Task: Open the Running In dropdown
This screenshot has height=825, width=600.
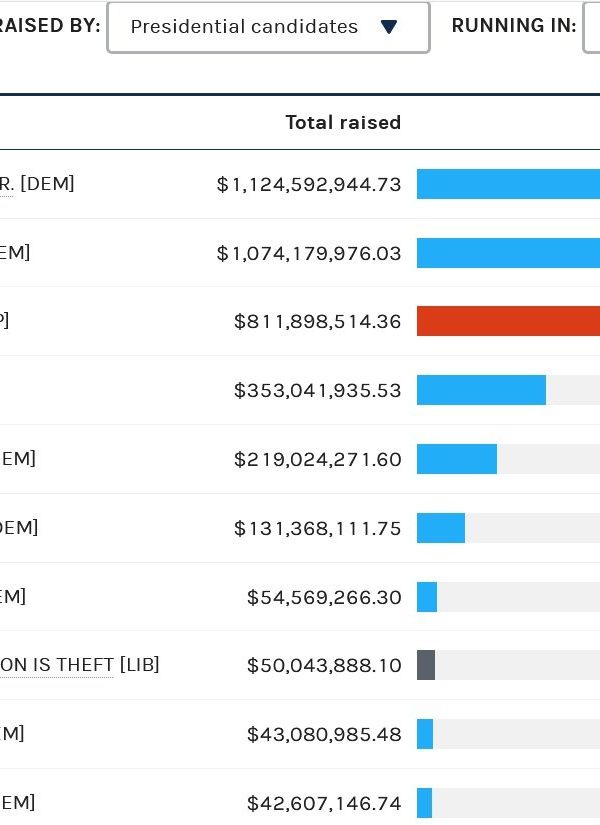Action: click(592, 27)
